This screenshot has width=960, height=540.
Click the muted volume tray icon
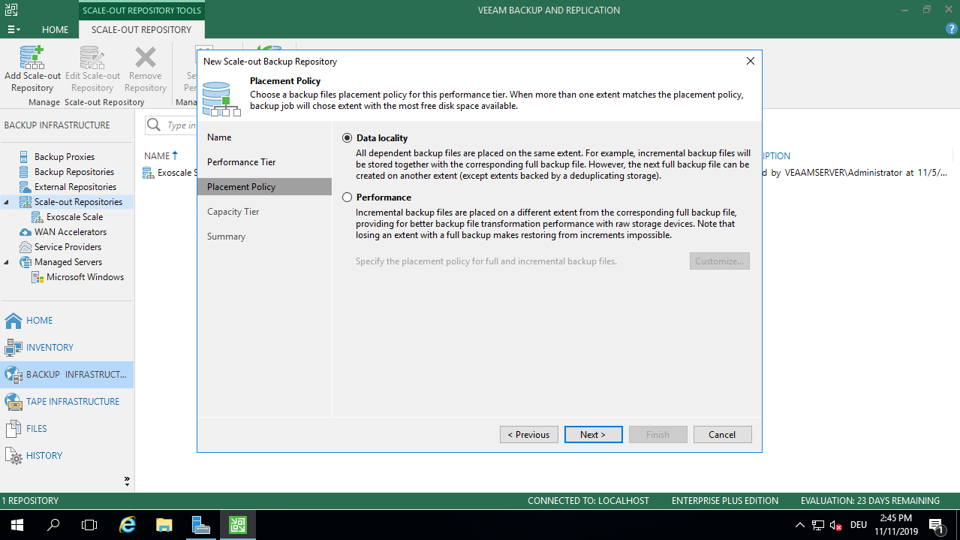(836, 525)
